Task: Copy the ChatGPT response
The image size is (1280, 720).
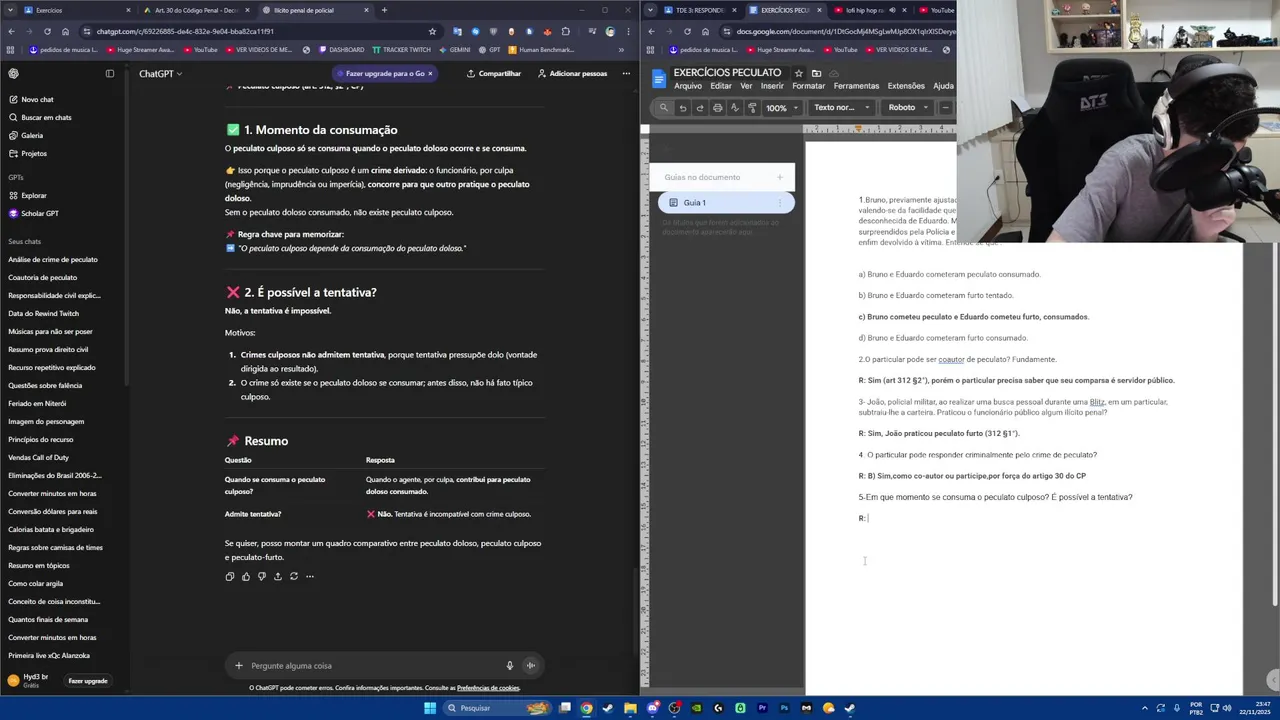Action: click(x=230, y=576)
